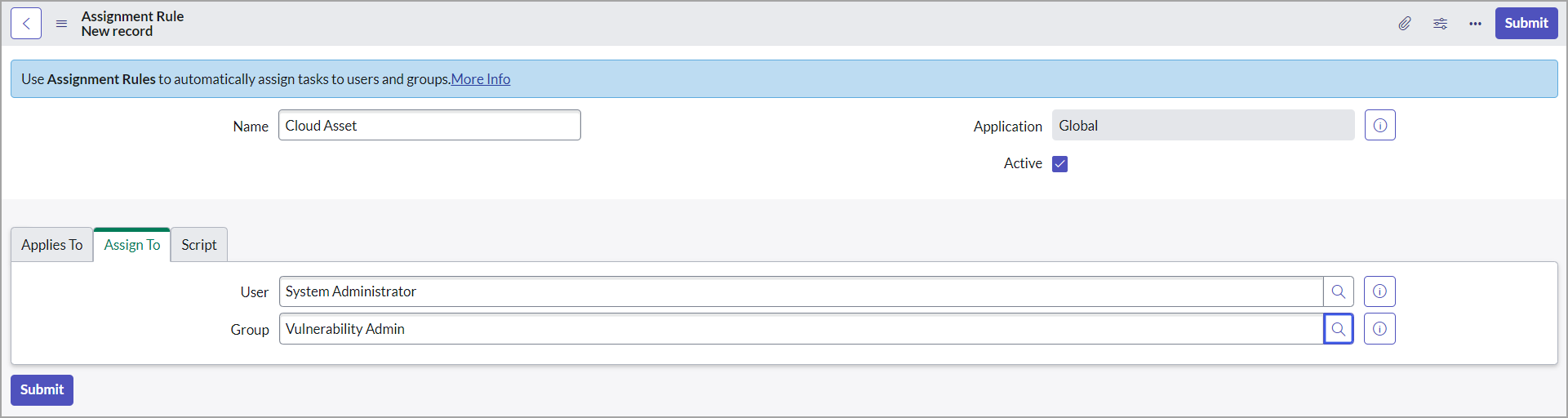This screenshot has width=1568, height=418.
Task: Follow the More Info link
Action: click(x=481, y=79)
